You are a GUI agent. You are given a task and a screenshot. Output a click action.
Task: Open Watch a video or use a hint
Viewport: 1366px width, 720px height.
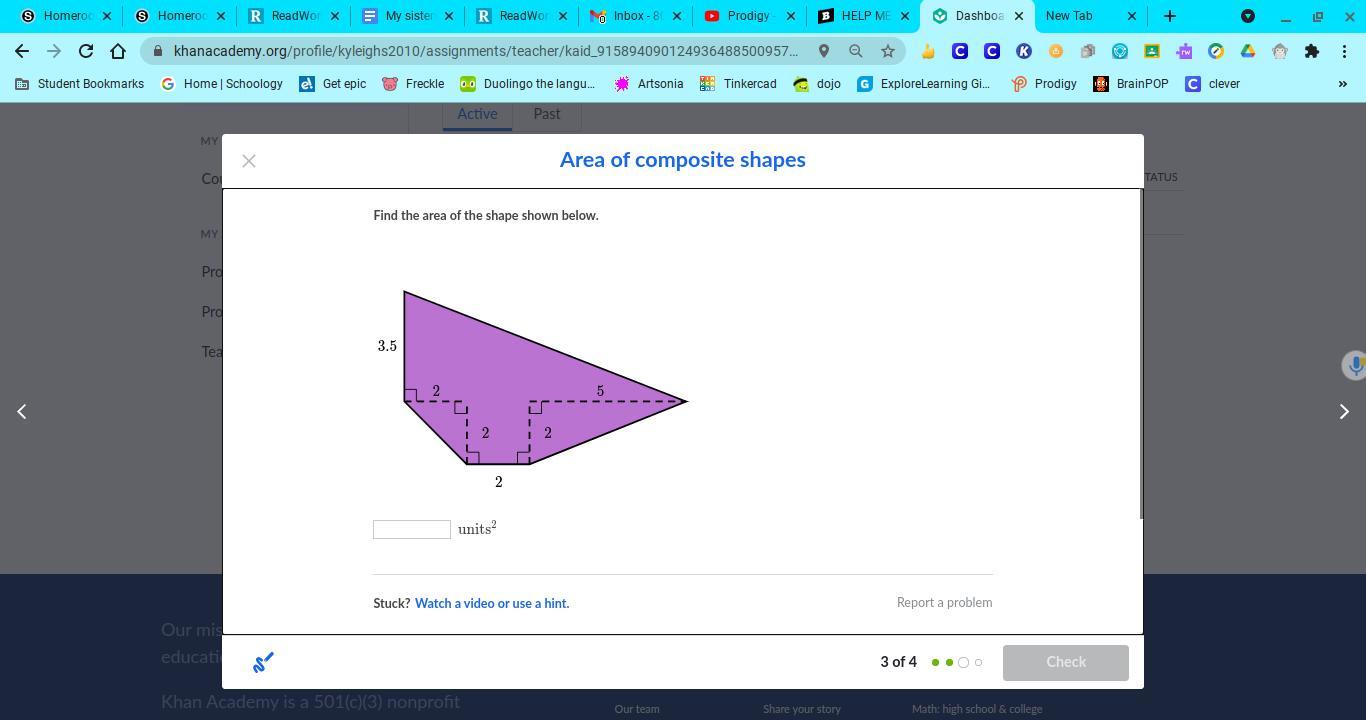pyautogui.click(x=492, y=603)
